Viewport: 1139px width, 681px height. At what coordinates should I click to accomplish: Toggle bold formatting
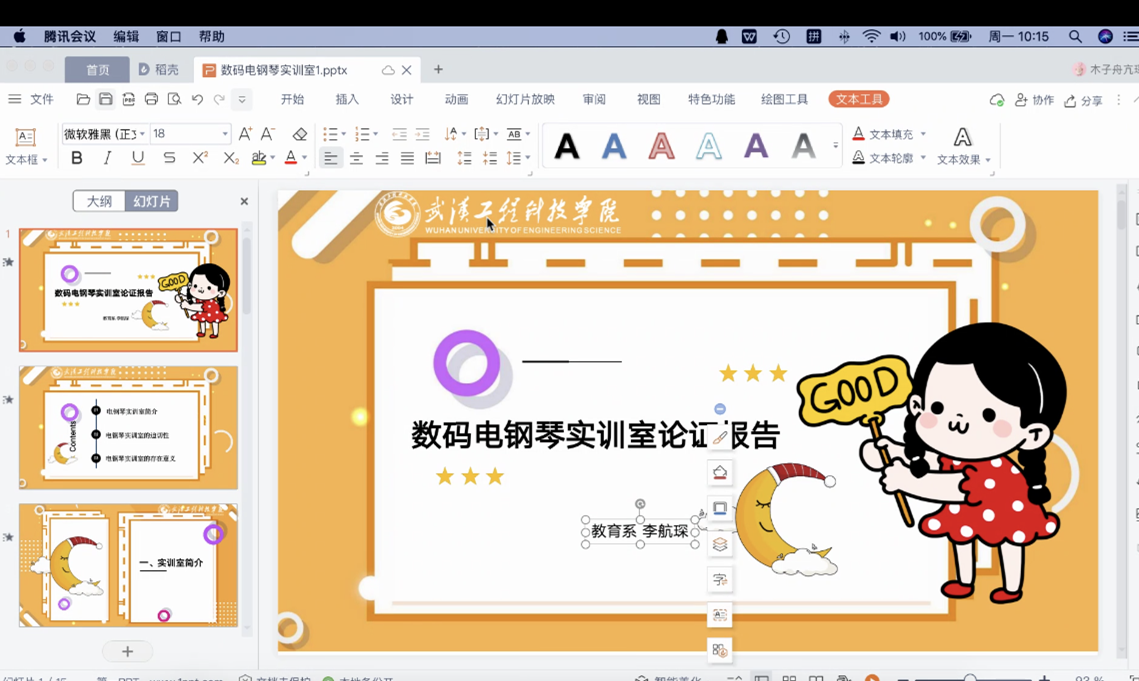[77, 158]
